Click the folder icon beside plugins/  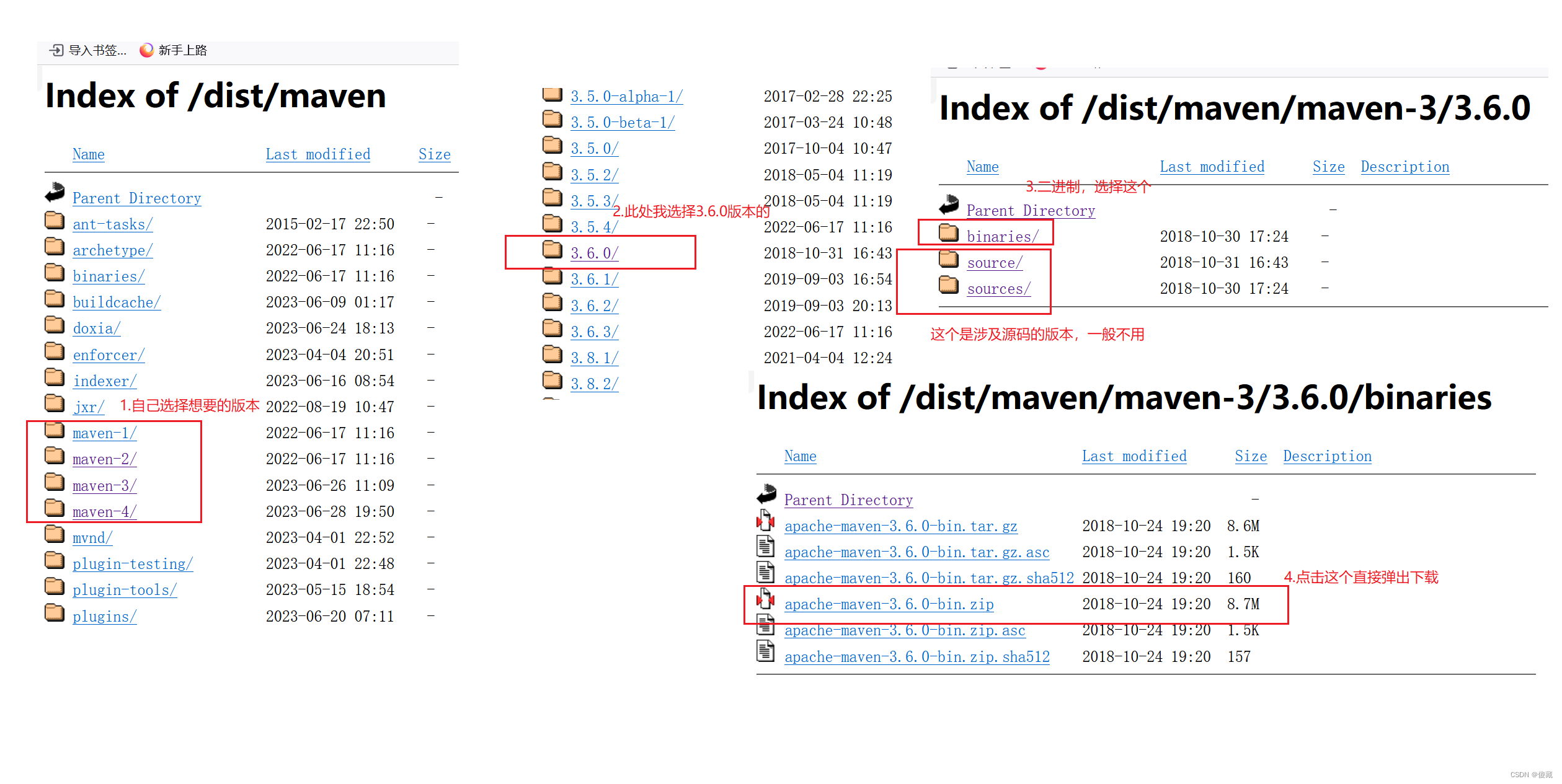point(55,613)
